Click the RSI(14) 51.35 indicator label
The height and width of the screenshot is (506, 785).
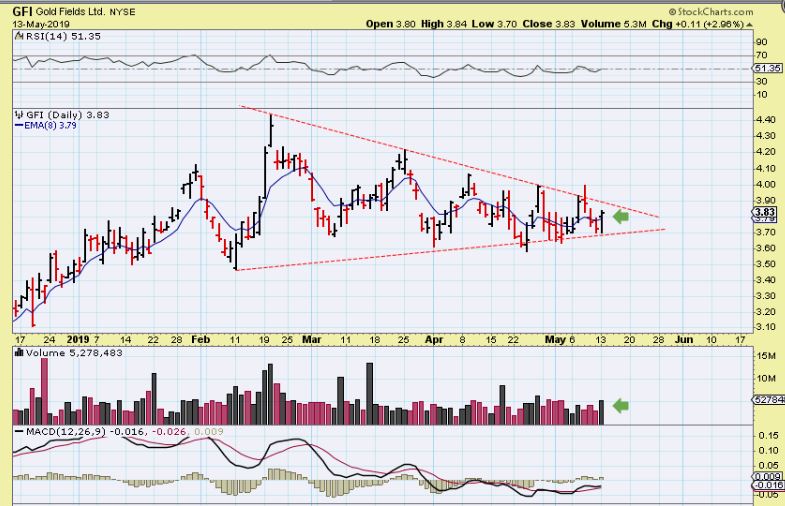click(63, 36)
